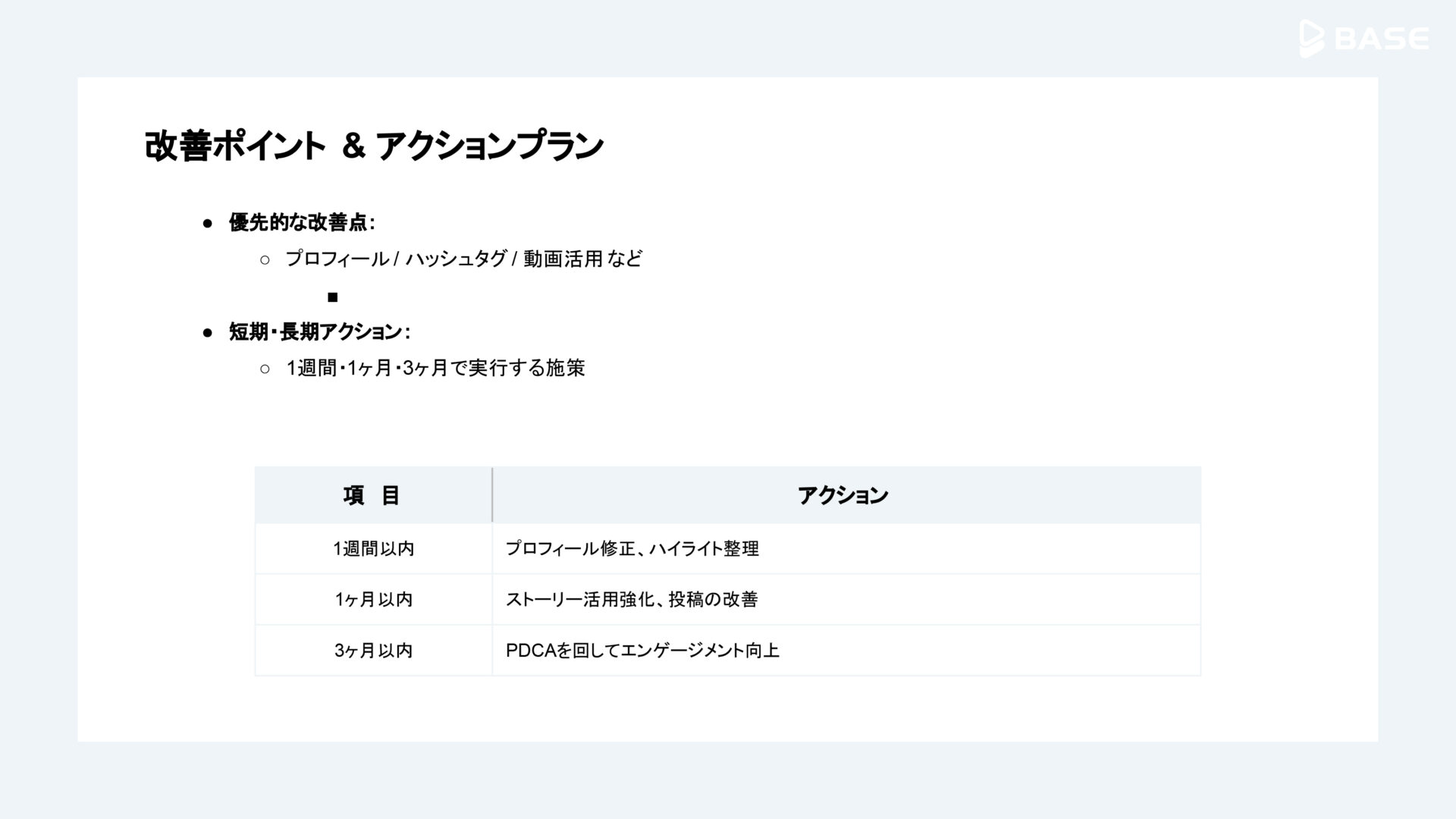Screen dimensions: 1456x819
Task: Select the cell 1週間以内
Action: tap(373, 548)
